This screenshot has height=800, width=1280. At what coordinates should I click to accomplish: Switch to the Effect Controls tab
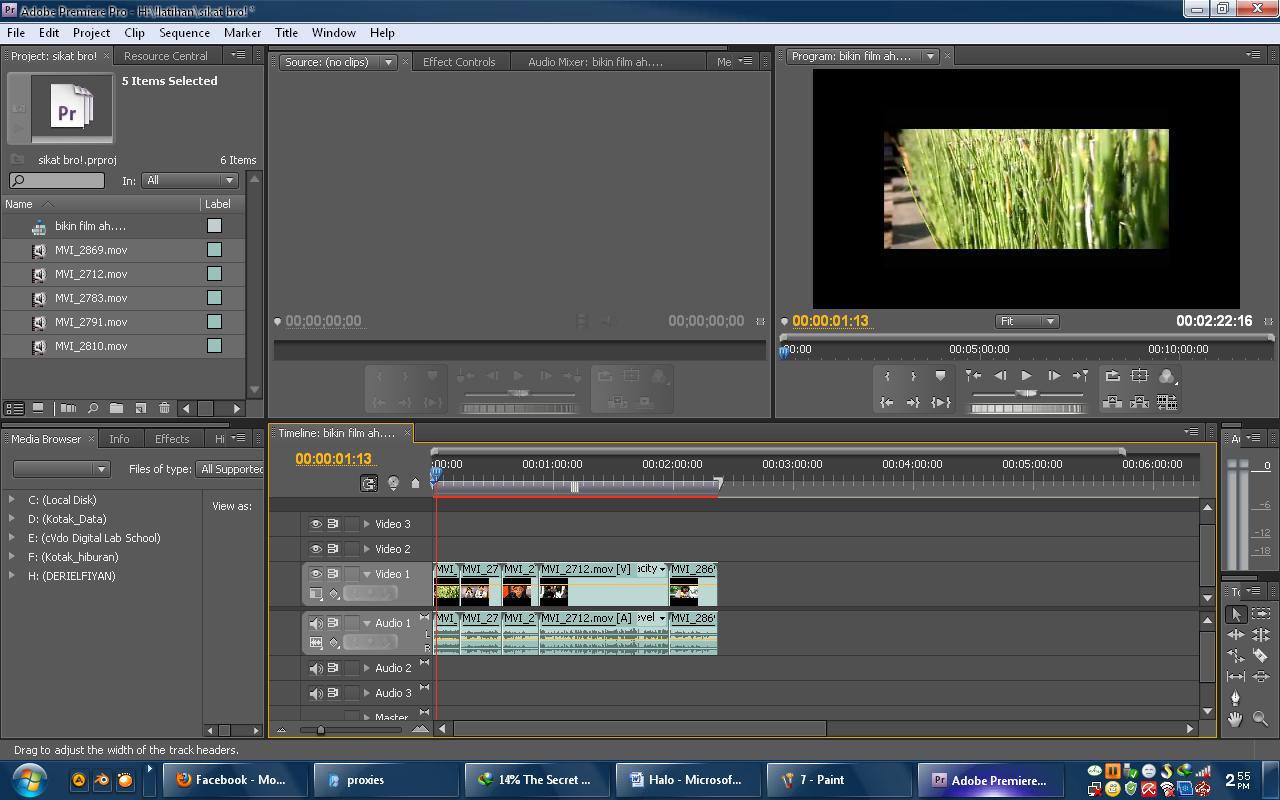tap(459, 62)
